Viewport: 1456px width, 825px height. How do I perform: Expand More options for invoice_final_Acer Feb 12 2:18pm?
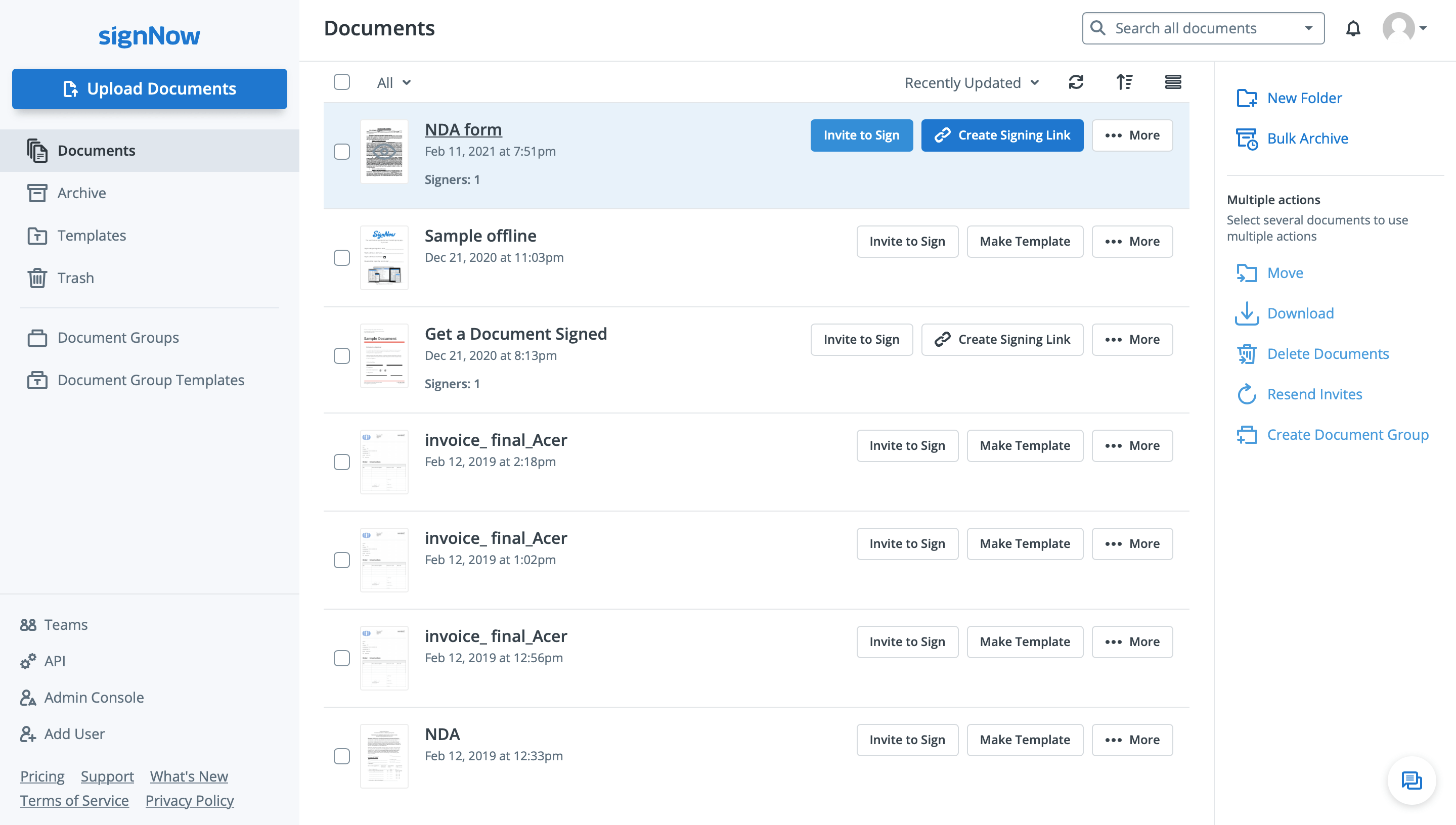click(1133, 445)
